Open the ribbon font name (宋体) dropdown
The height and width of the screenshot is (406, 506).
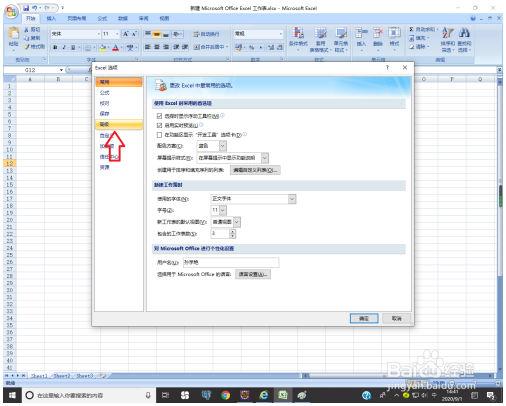tap(99, 34)
